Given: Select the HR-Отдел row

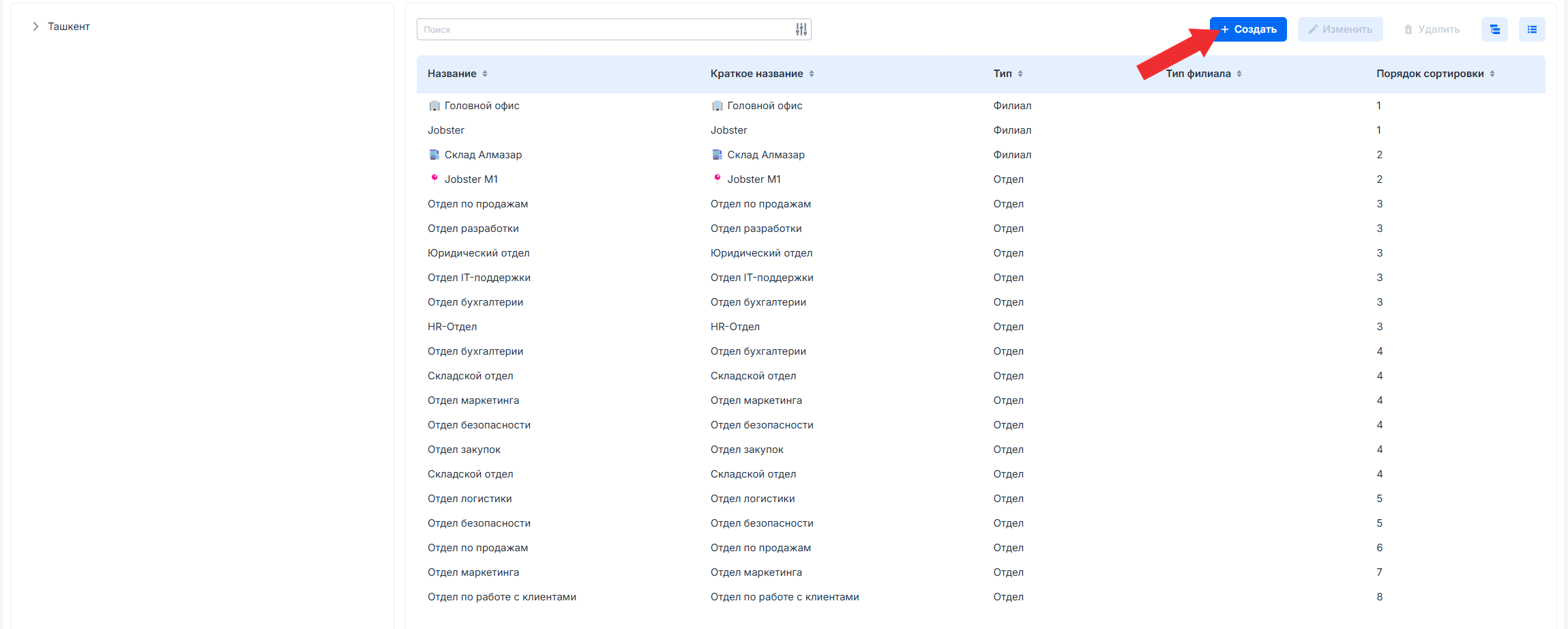Looking at the screenshot, I should [x=452, y=327].
